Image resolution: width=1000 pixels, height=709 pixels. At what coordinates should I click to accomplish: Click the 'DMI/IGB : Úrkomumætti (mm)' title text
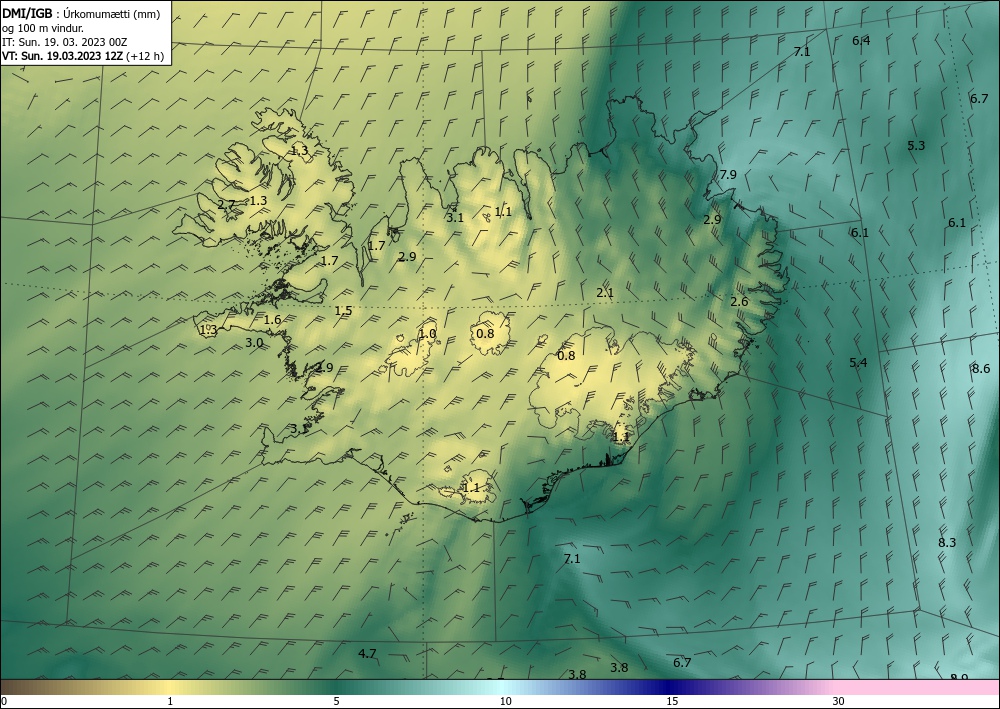pos(81,14)
